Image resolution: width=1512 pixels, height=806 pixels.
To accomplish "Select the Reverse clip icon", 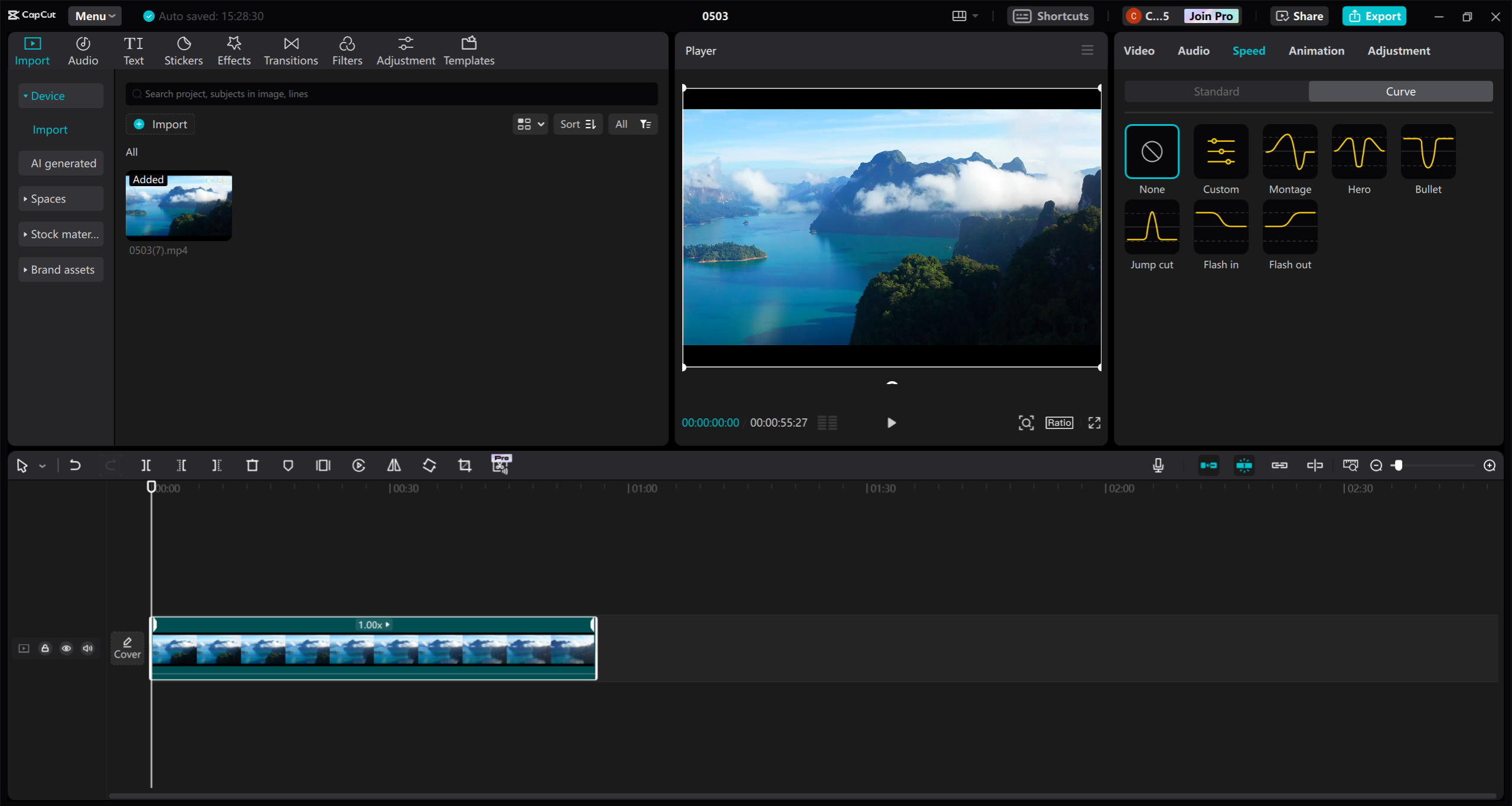I will coord(358,465).
